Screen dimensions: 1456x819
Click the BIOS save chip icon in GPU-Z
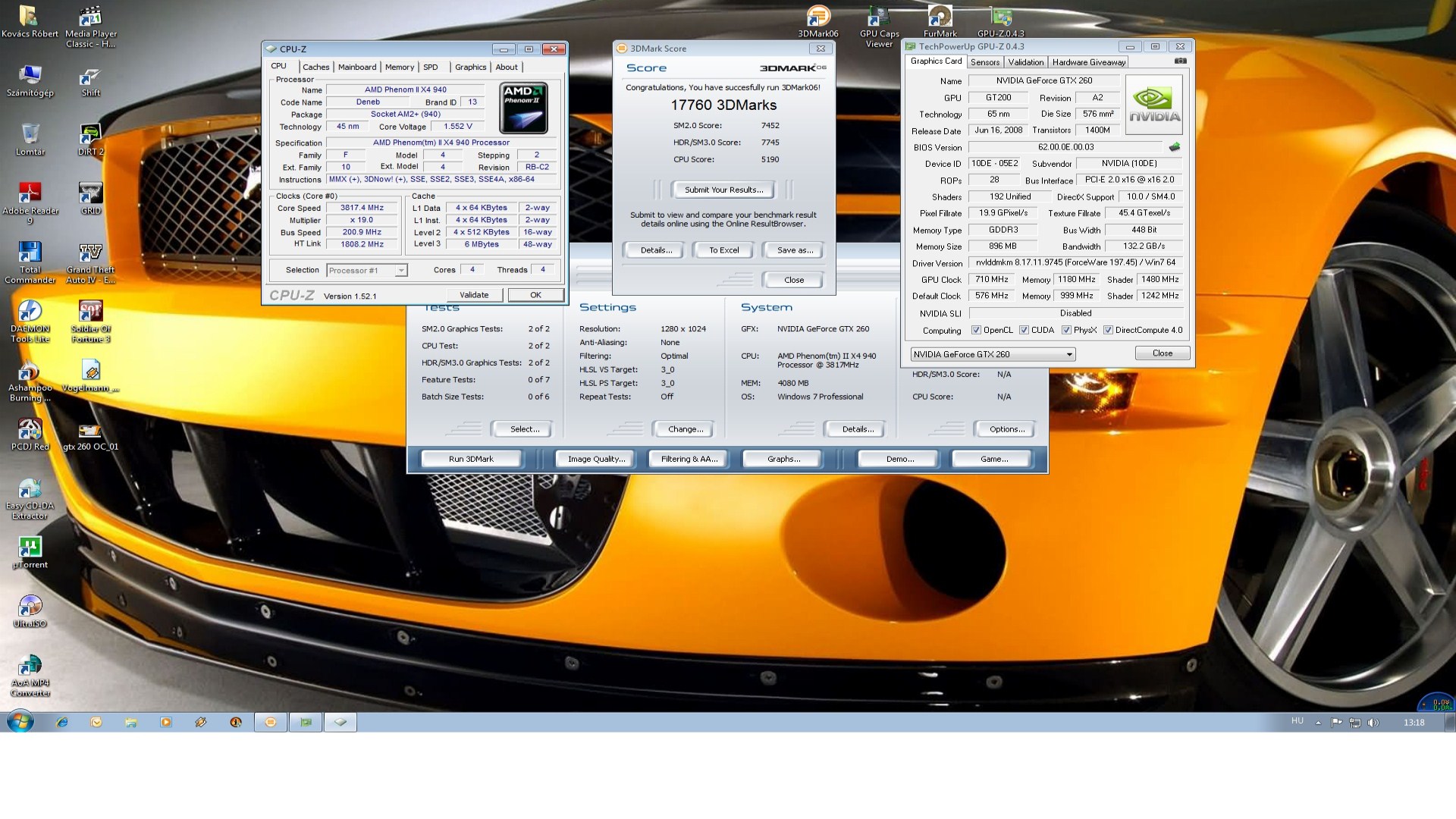1175,147
